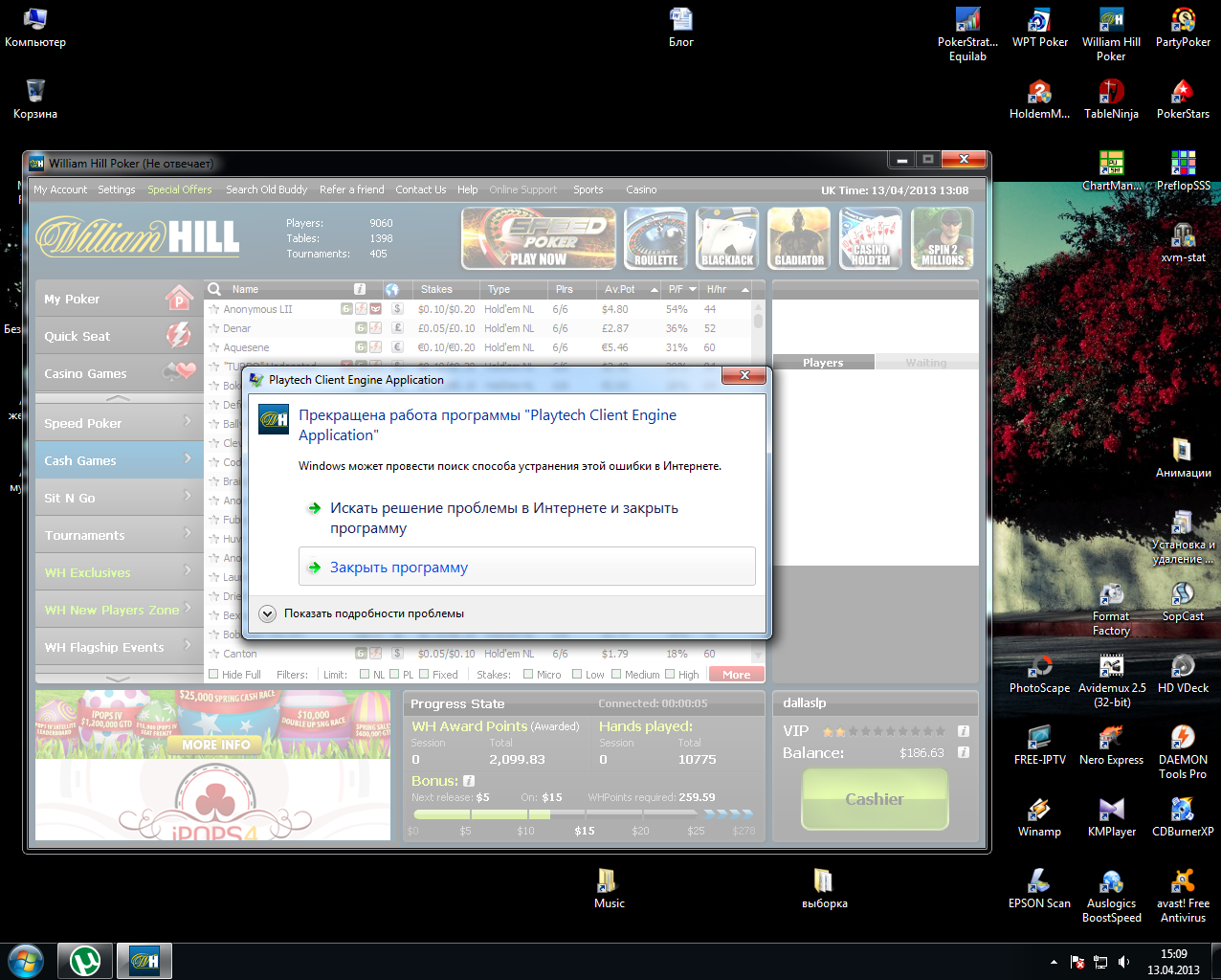Launch the Gladiator game icon
This screenshot has height=980, width=1221.
pos(799,237)
